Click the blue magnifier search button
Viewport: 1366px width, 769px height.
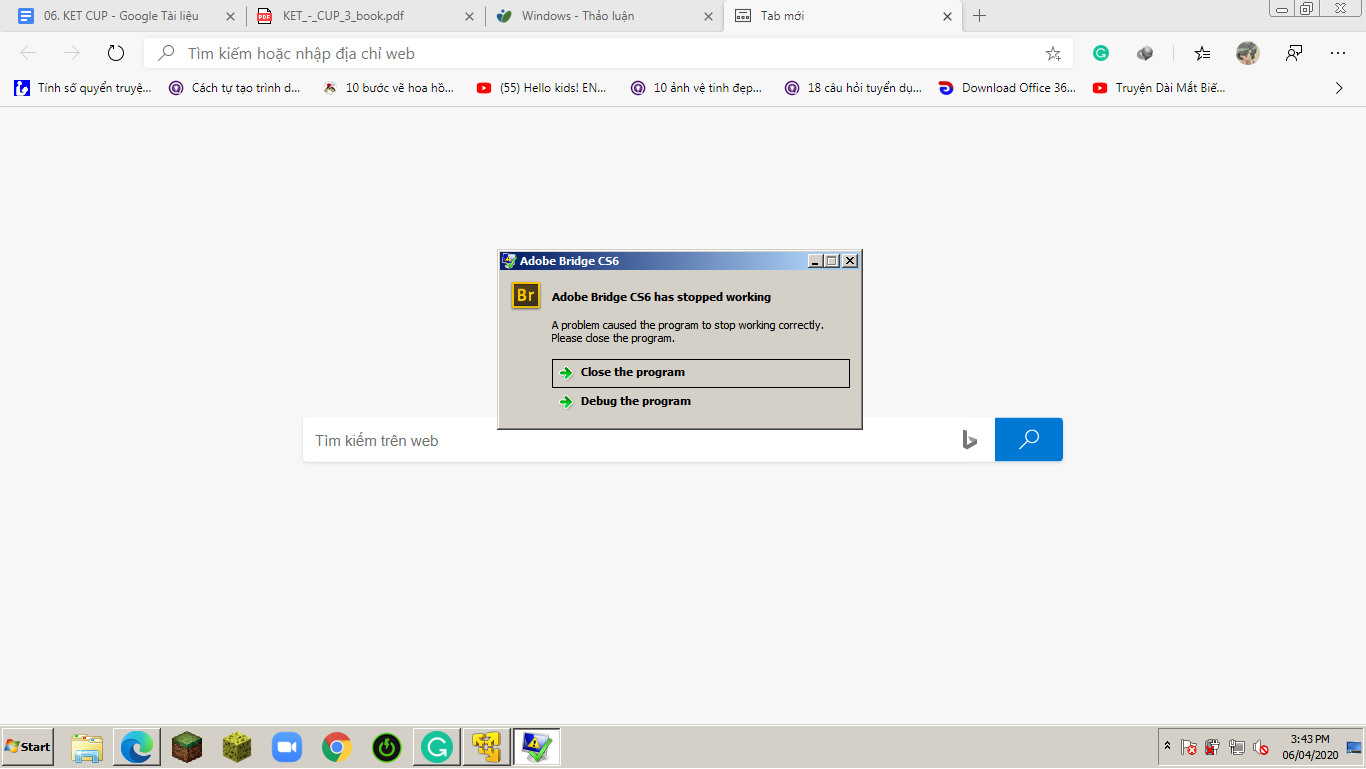point(1029,440)
